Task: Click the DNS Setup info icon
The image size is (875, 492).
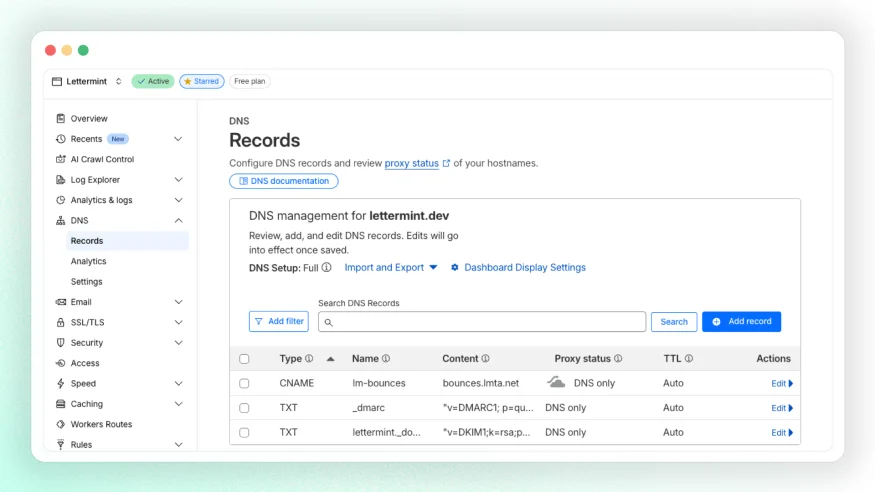Action: pyautogui.click(x=326, y=267)
